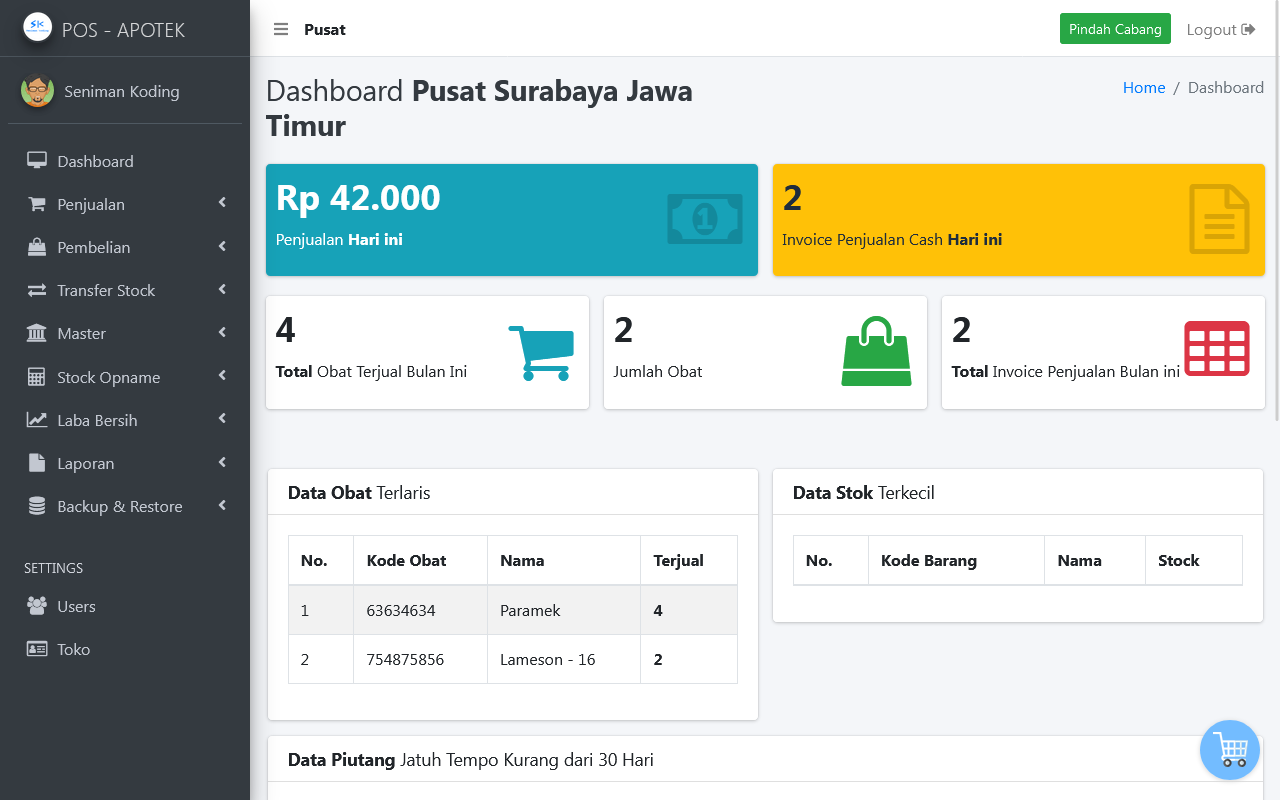Click the Seniman Koding user avatar

tap(38, 91)
